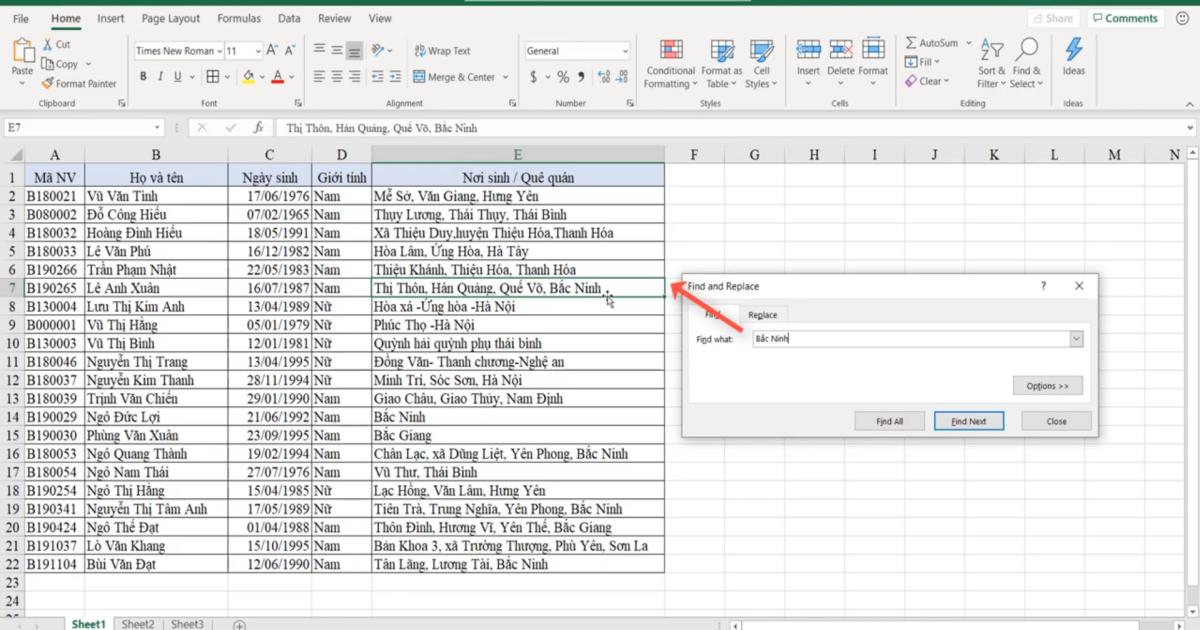
Task: Click the Ideas lightning bolt icon
Action: click(x=1073, y=52)
